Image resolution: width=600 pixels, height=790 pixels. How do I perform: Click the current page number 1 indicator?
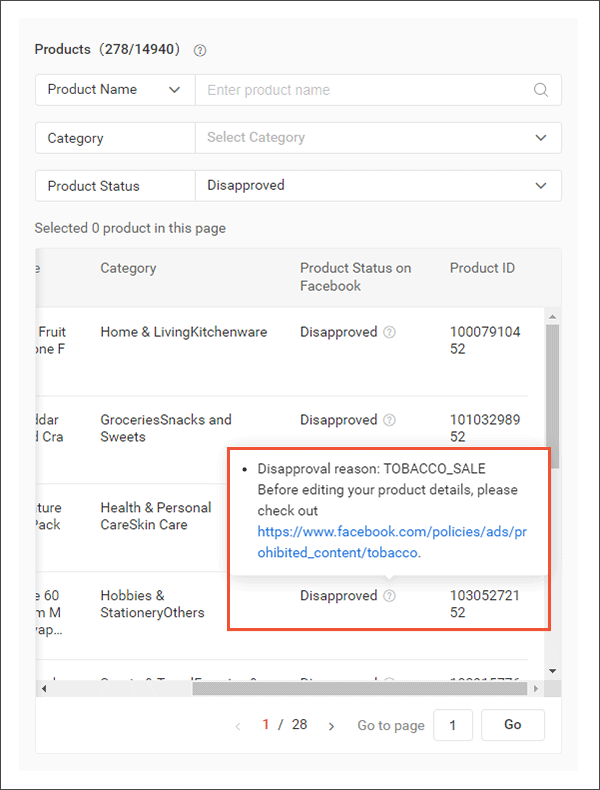pos(265,725)
